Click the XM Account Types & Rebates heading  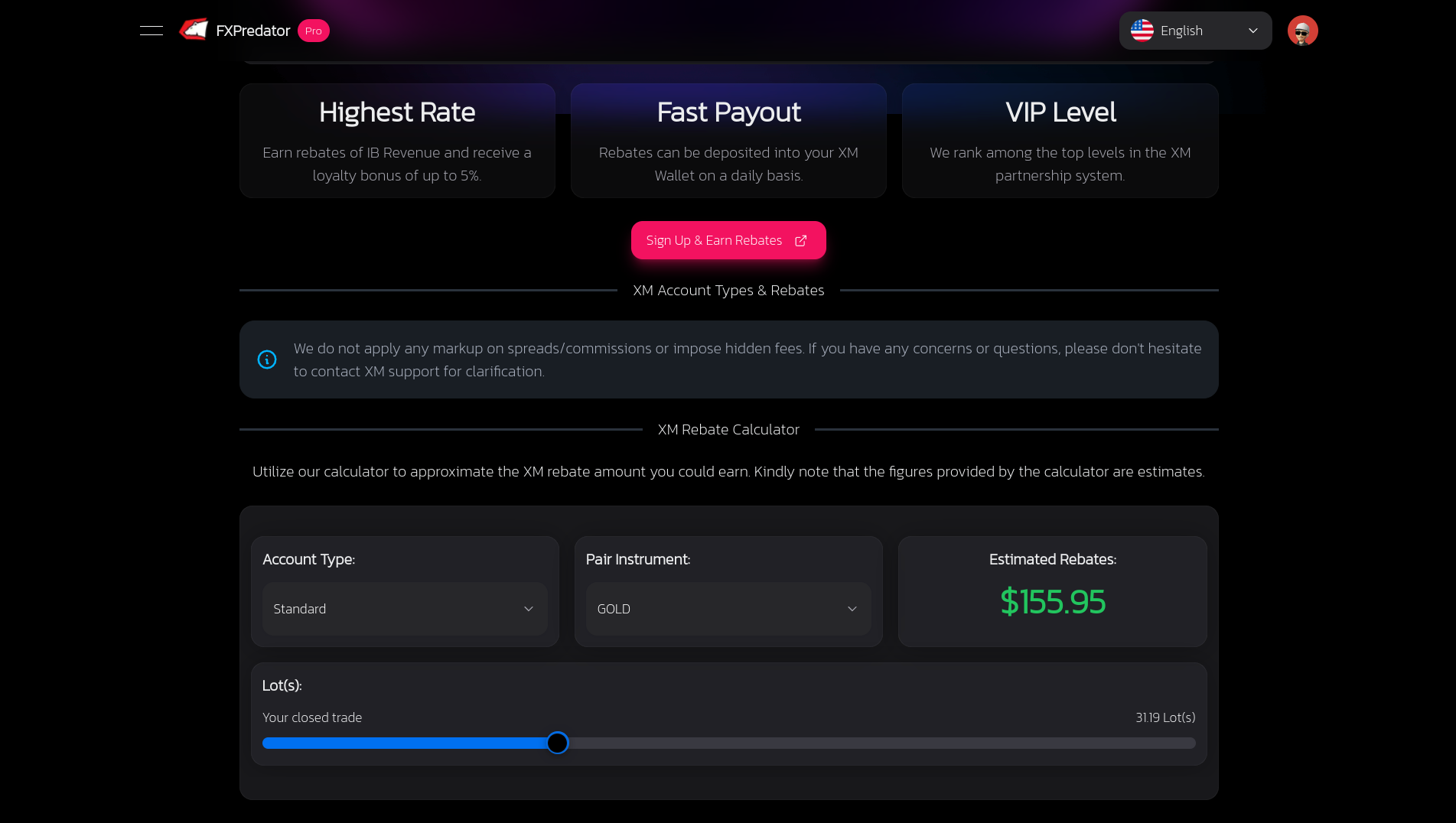tap(728, 291)
